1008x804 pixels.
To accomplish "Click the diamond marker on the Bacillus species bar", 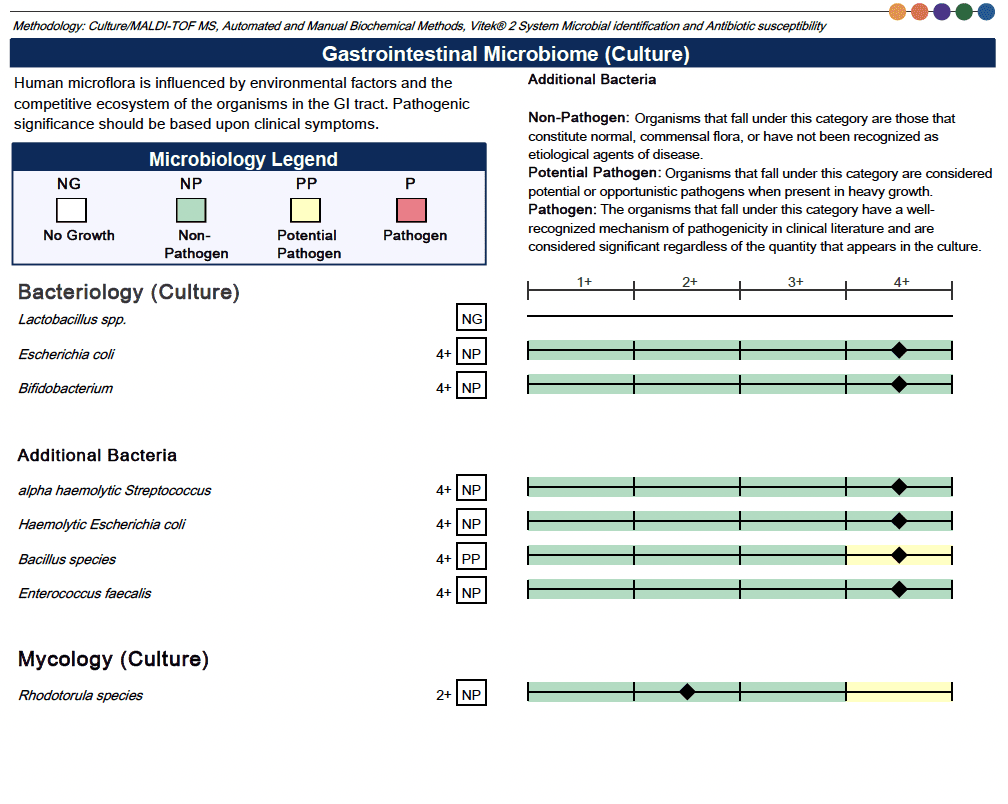I will (900, 554).
